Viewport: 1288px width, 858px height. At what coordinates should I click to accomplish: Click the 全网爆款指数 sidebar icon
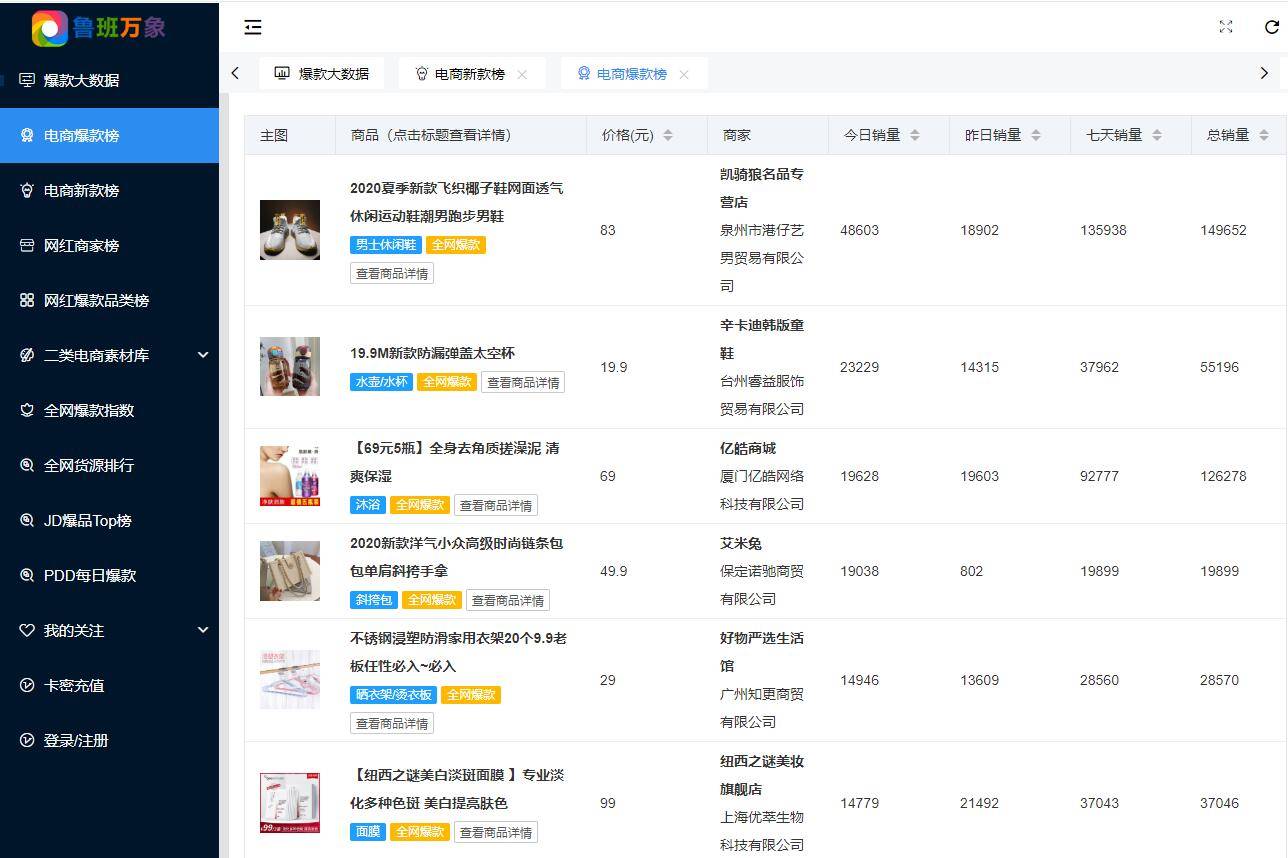(x=27, y=410)
